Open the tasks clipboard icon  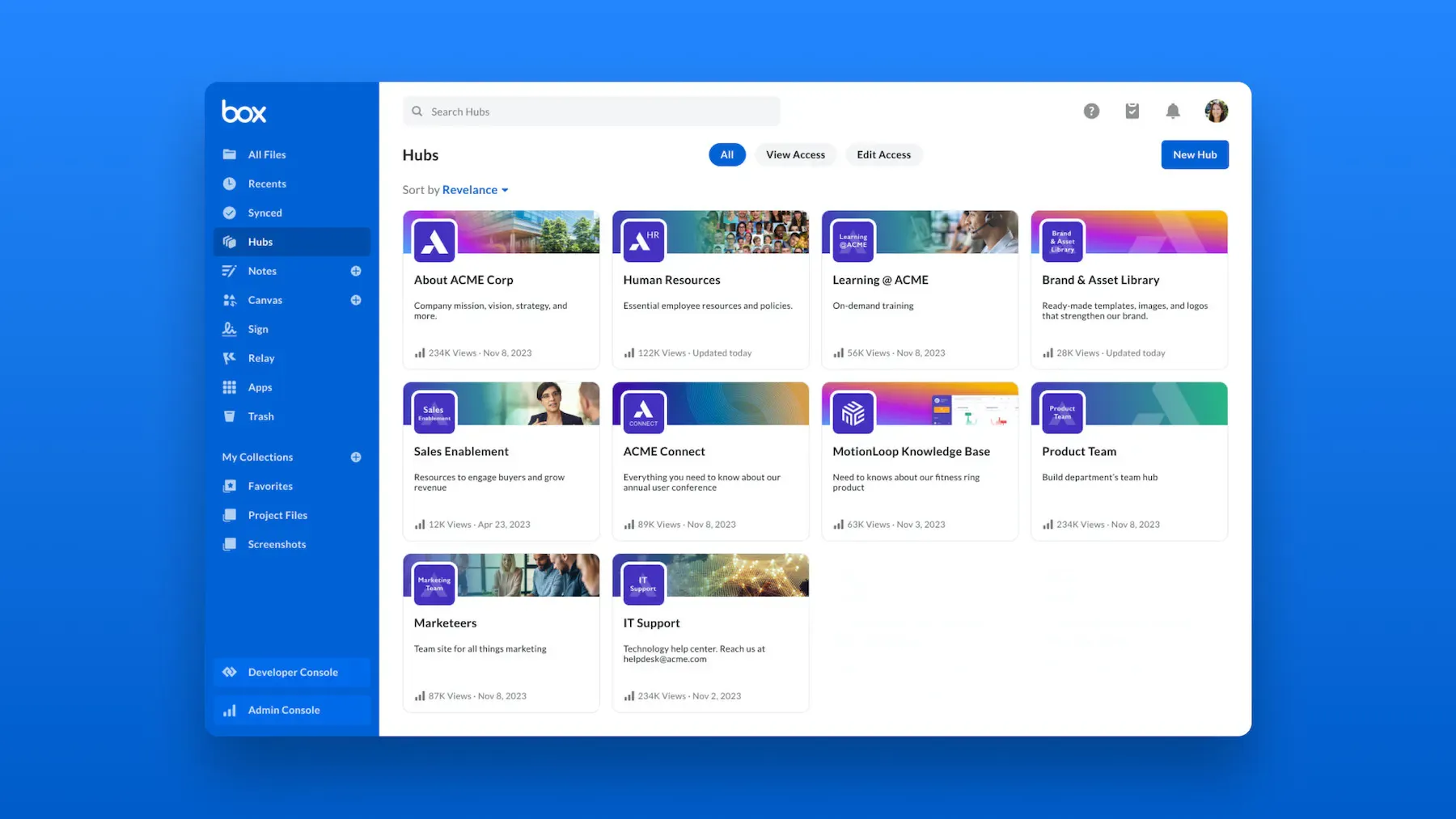(x=1132, y=112)
